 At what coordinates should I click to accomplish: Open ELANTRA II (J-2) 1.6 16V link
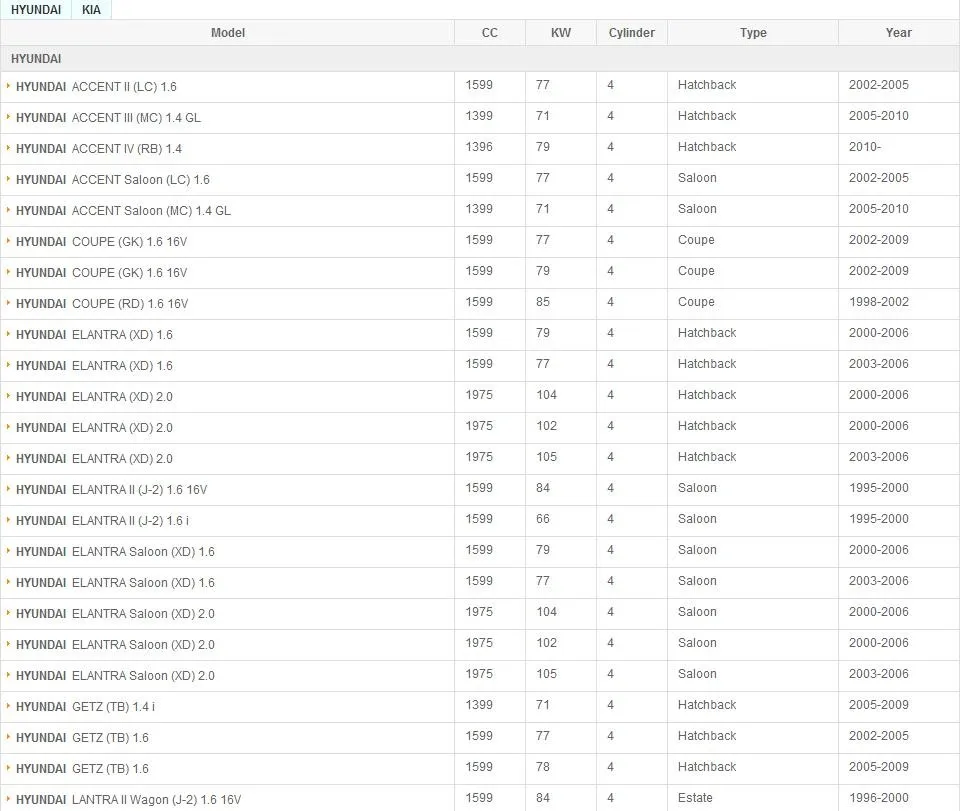[111, 490]
